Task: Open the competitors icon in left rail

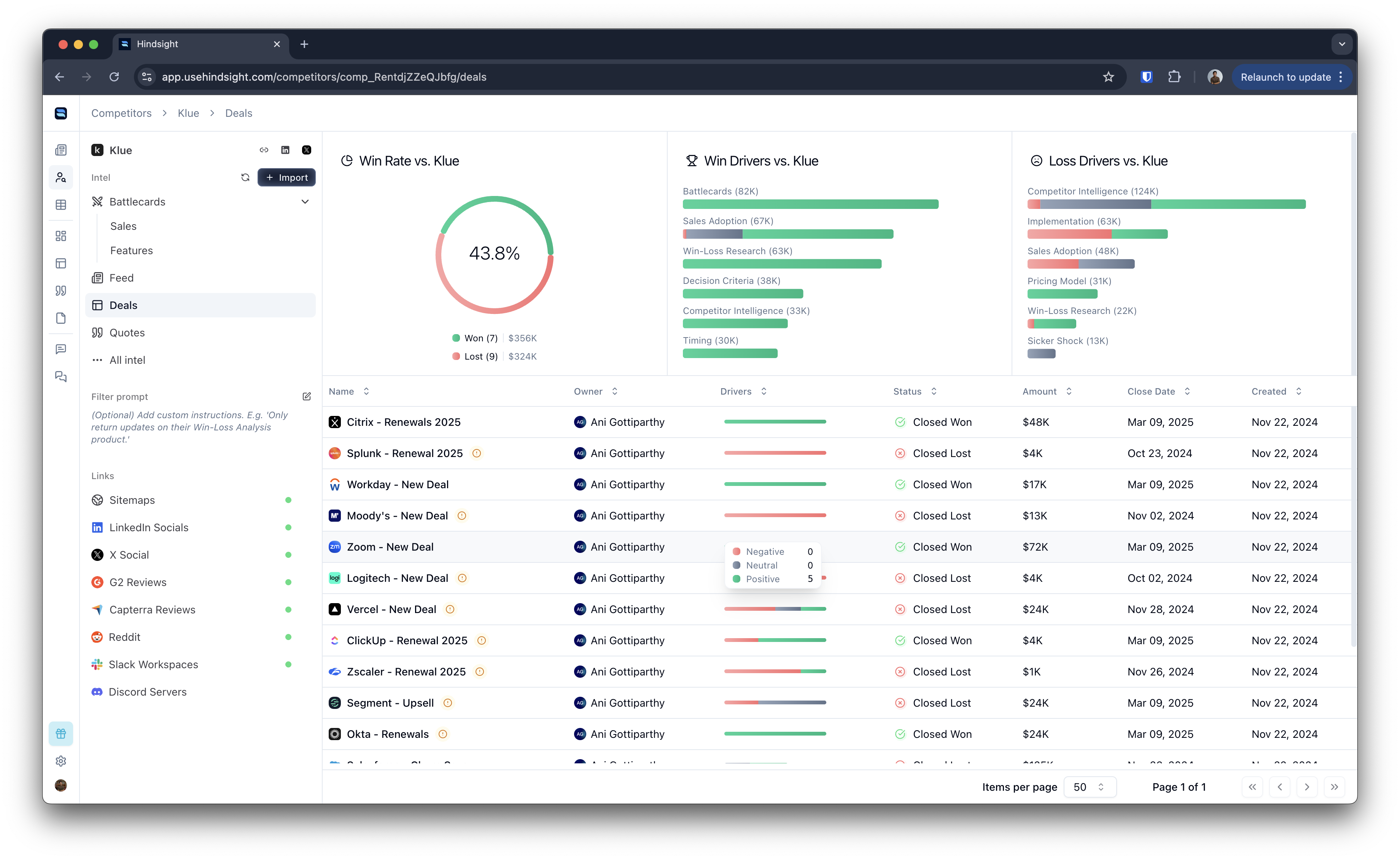Action: click(61, 177)
